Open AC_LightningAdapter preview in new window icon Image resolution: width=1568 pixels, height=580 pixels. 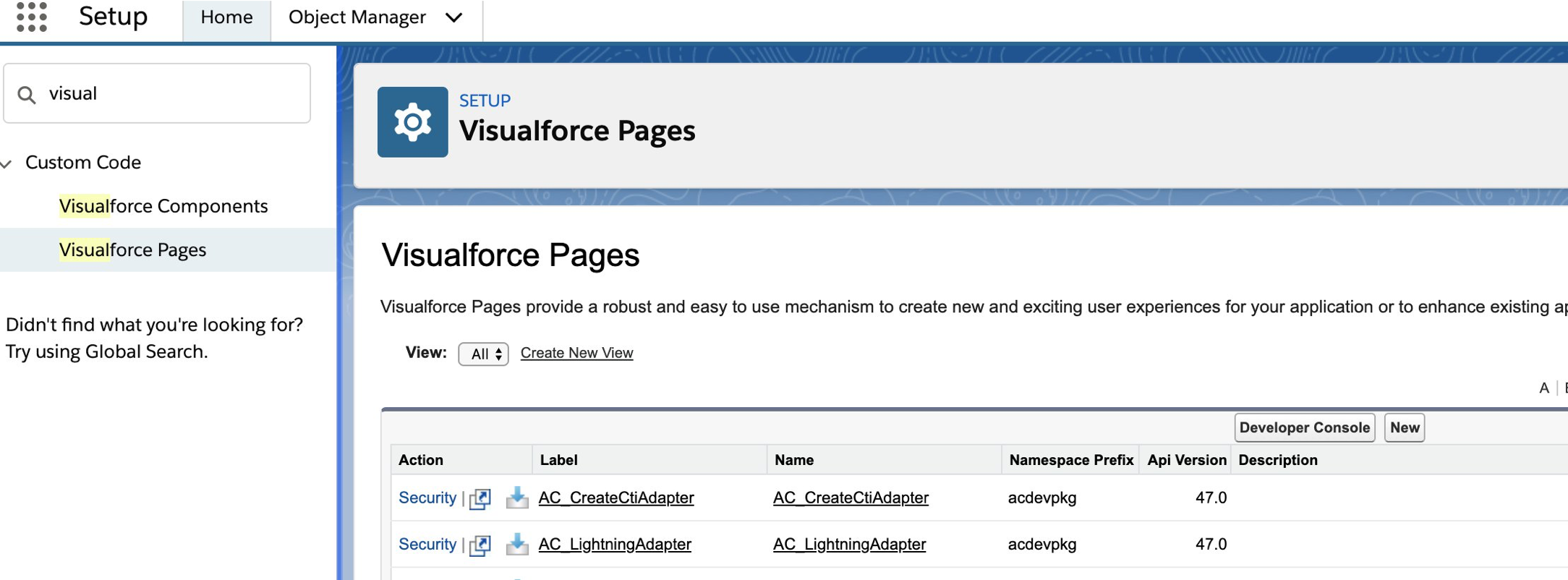point(480,545)
